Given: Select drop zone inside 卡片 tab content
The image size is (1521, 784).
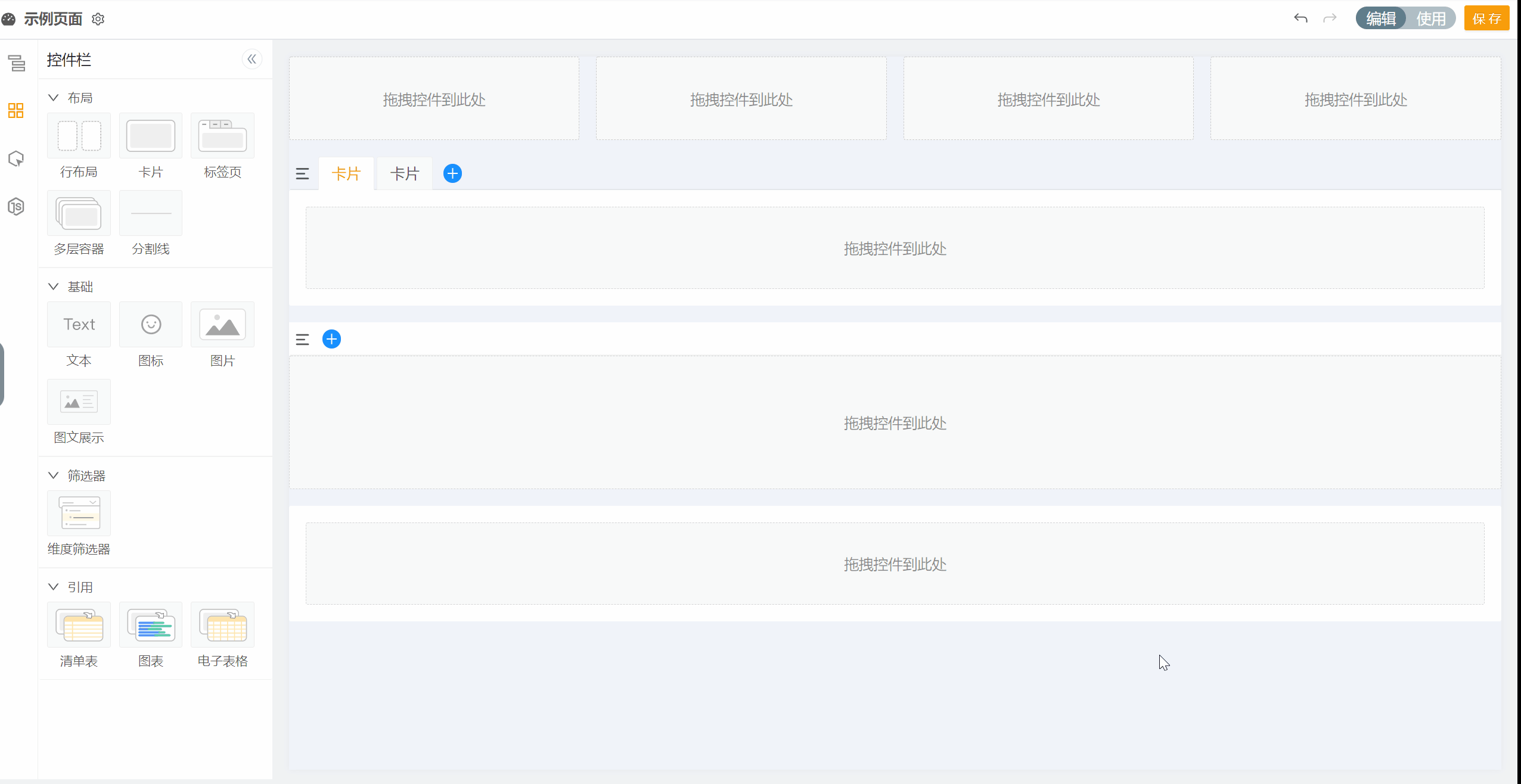Looking at the screenshot, I should pos(895,248).
